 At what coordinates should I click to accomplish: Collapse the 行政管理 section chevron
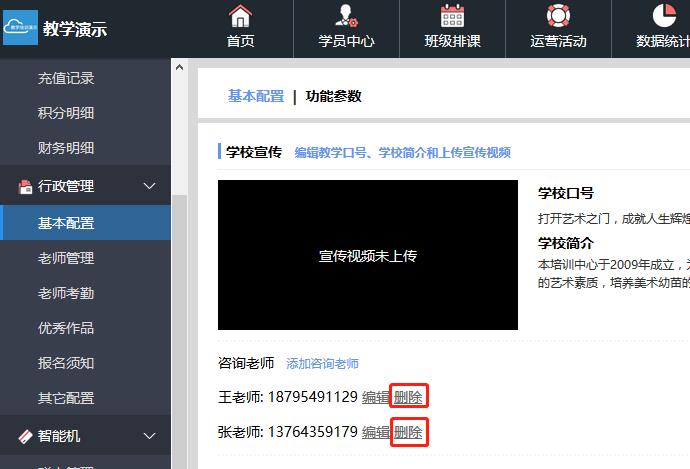[x=150, y=186]
